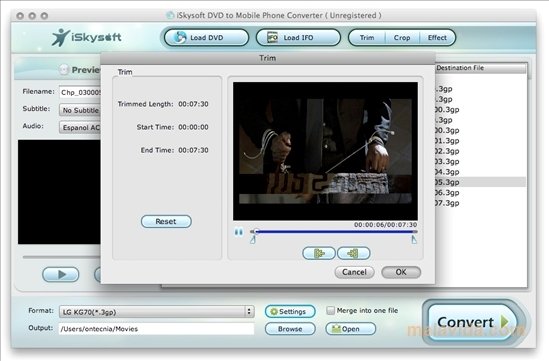Image resolution: width=549 pixels, height=361 pixels.
Task: Select the end trim marker below the timeline
Action: click(414, 239)
